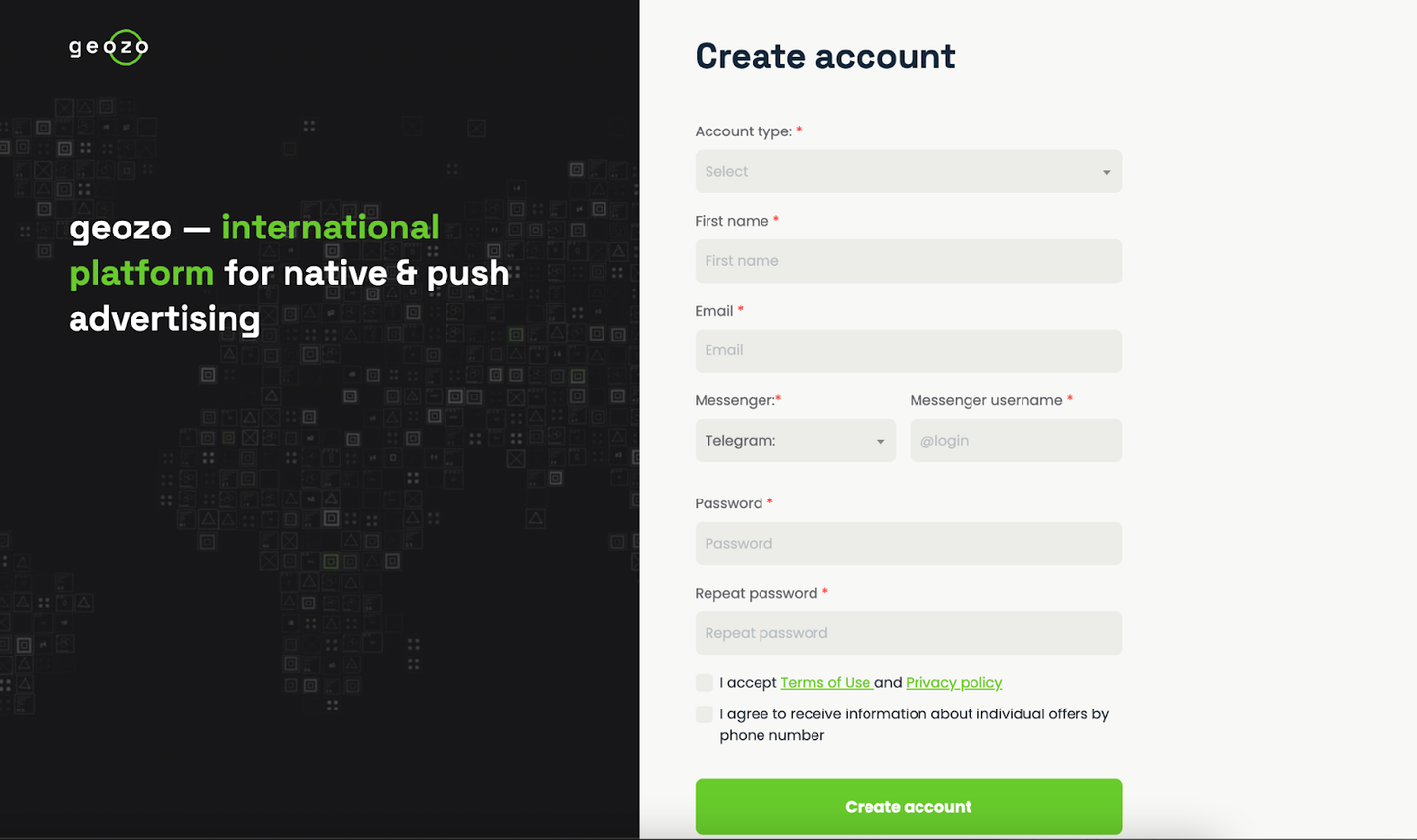
Task: Tick the receive individual offers checkbox
Action: 705,714
